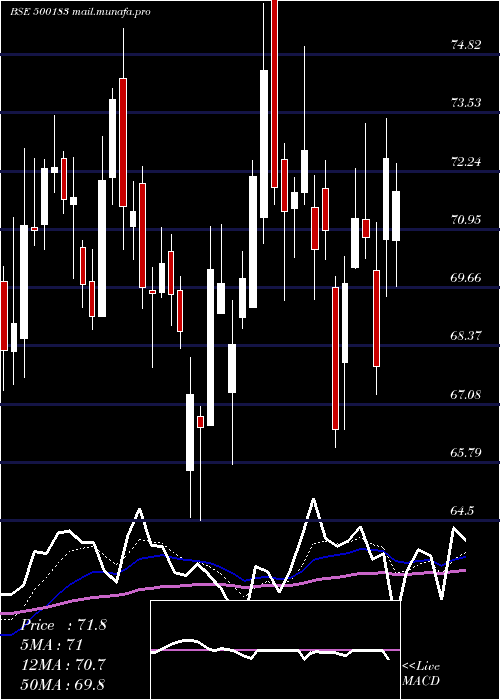
Task: Click the 'BSE 500188 mail.munafa.pro' header text
Action: 80,12
